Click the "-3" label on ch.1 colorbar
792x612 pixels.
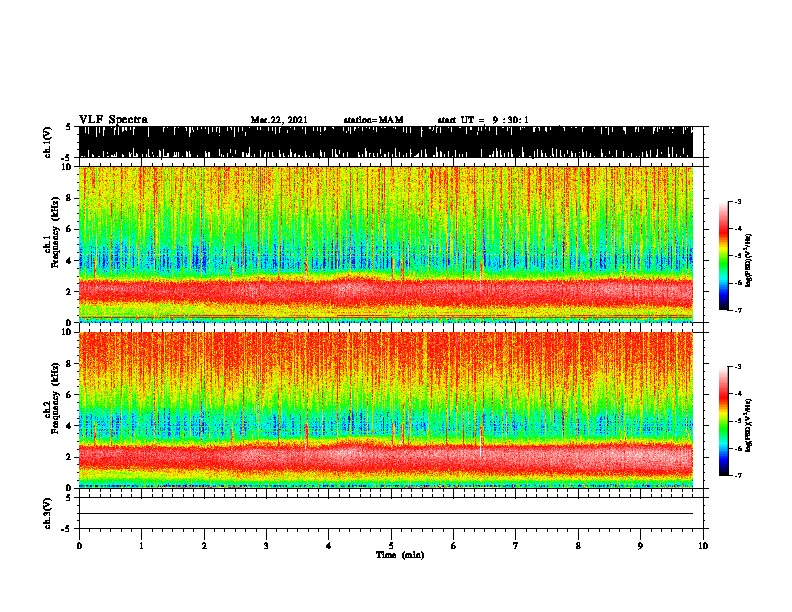point(737,202)
